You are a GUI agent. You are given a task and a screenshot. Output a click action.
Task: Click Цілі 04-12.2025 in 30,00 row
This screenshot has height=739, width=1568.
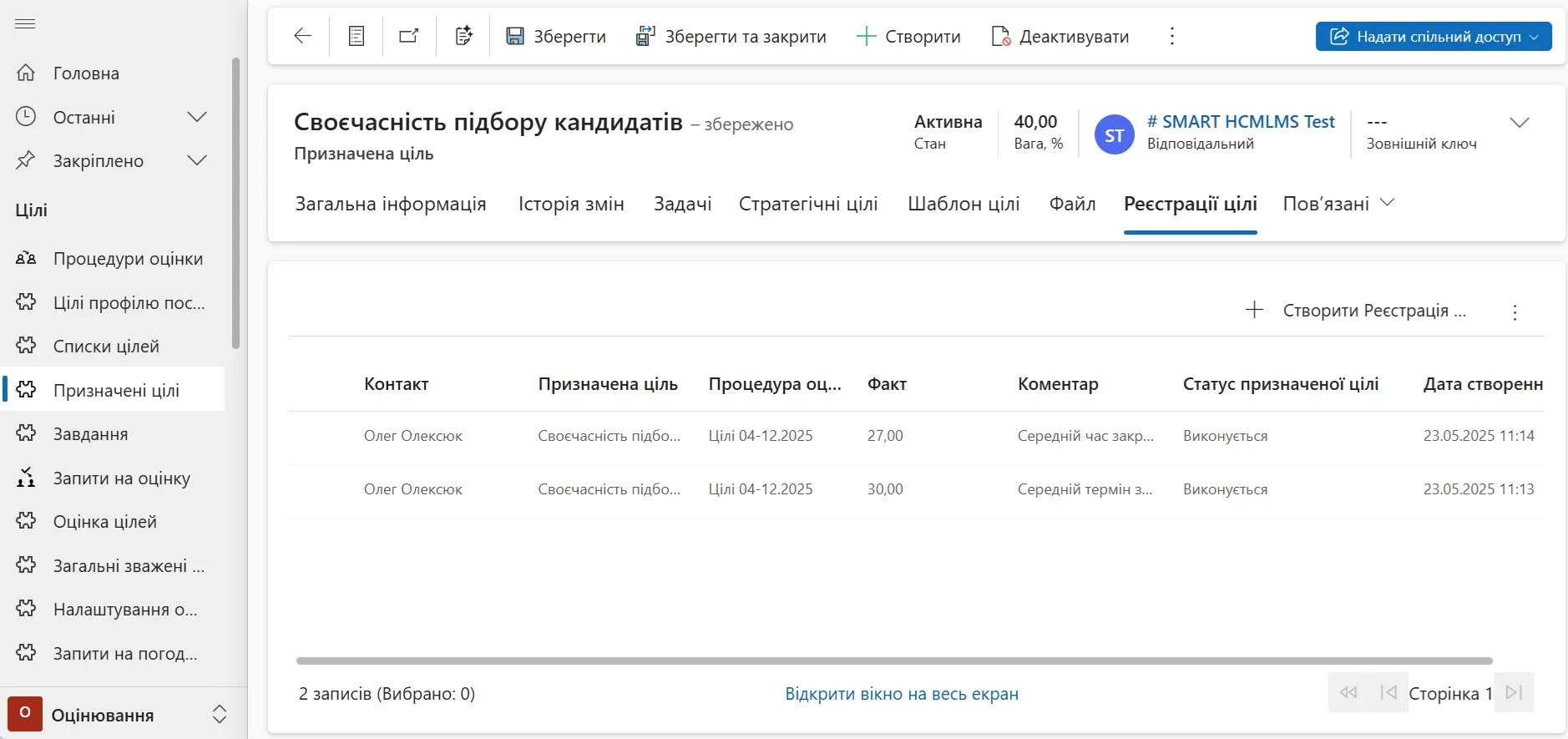point(761,489)
